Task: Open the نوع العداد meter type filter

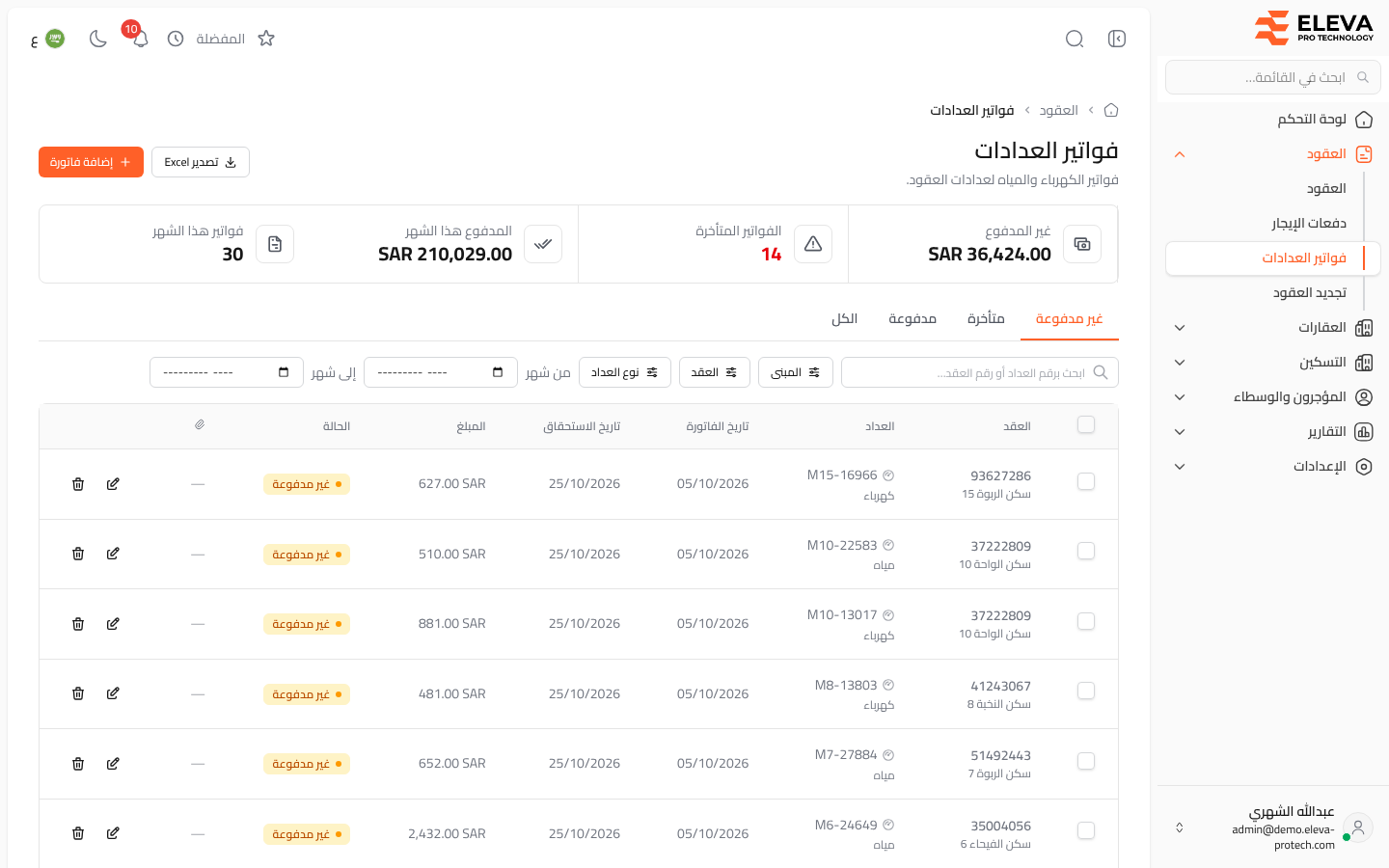Action: click(625, 372)
